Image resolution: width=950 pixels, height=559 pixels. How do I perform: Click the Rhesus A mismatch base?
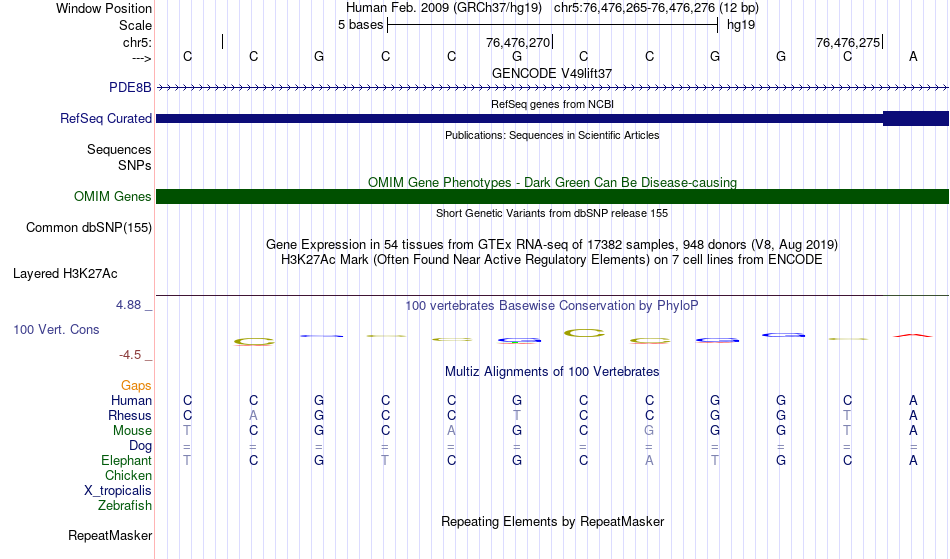tap(253, 415)
